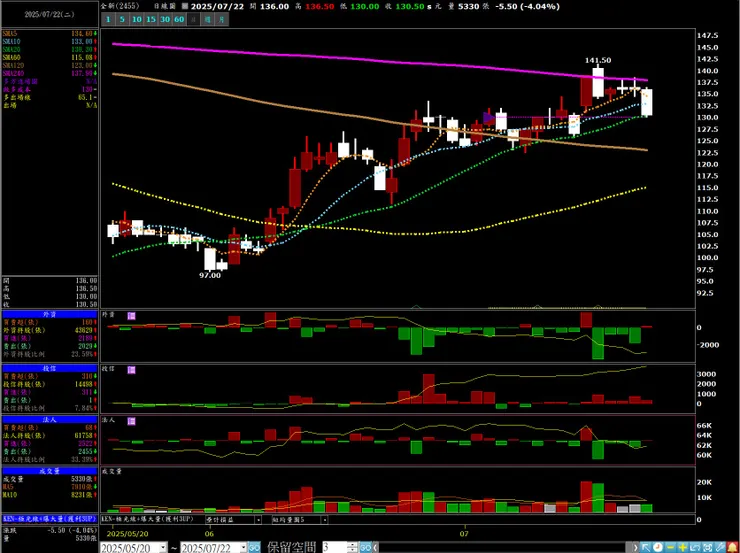Open the start date 2025/05/20 dropdown arrow

163,547
